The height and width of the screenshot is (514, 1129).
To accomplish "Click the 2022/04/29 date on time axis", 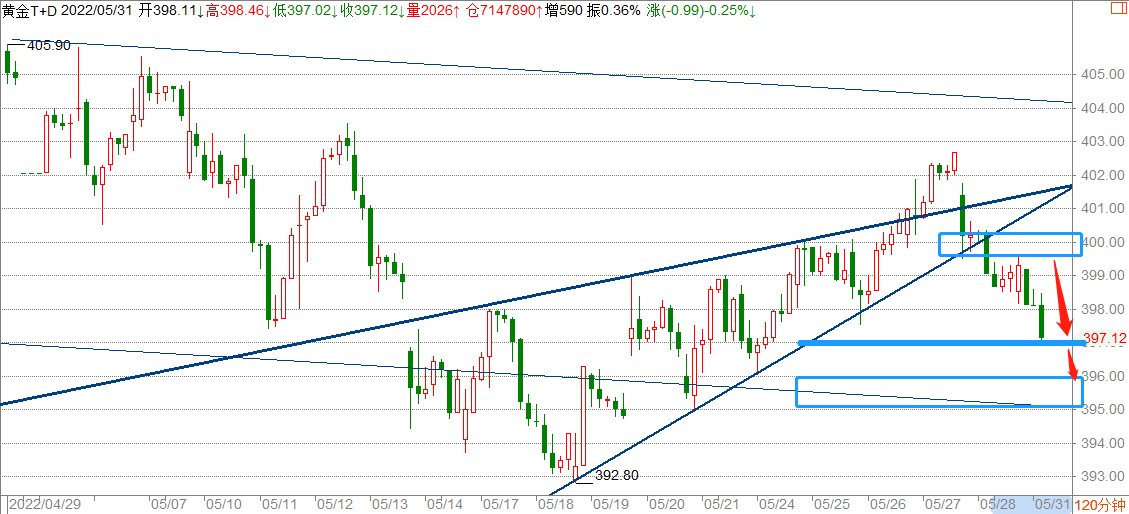I will coord(45,505).
